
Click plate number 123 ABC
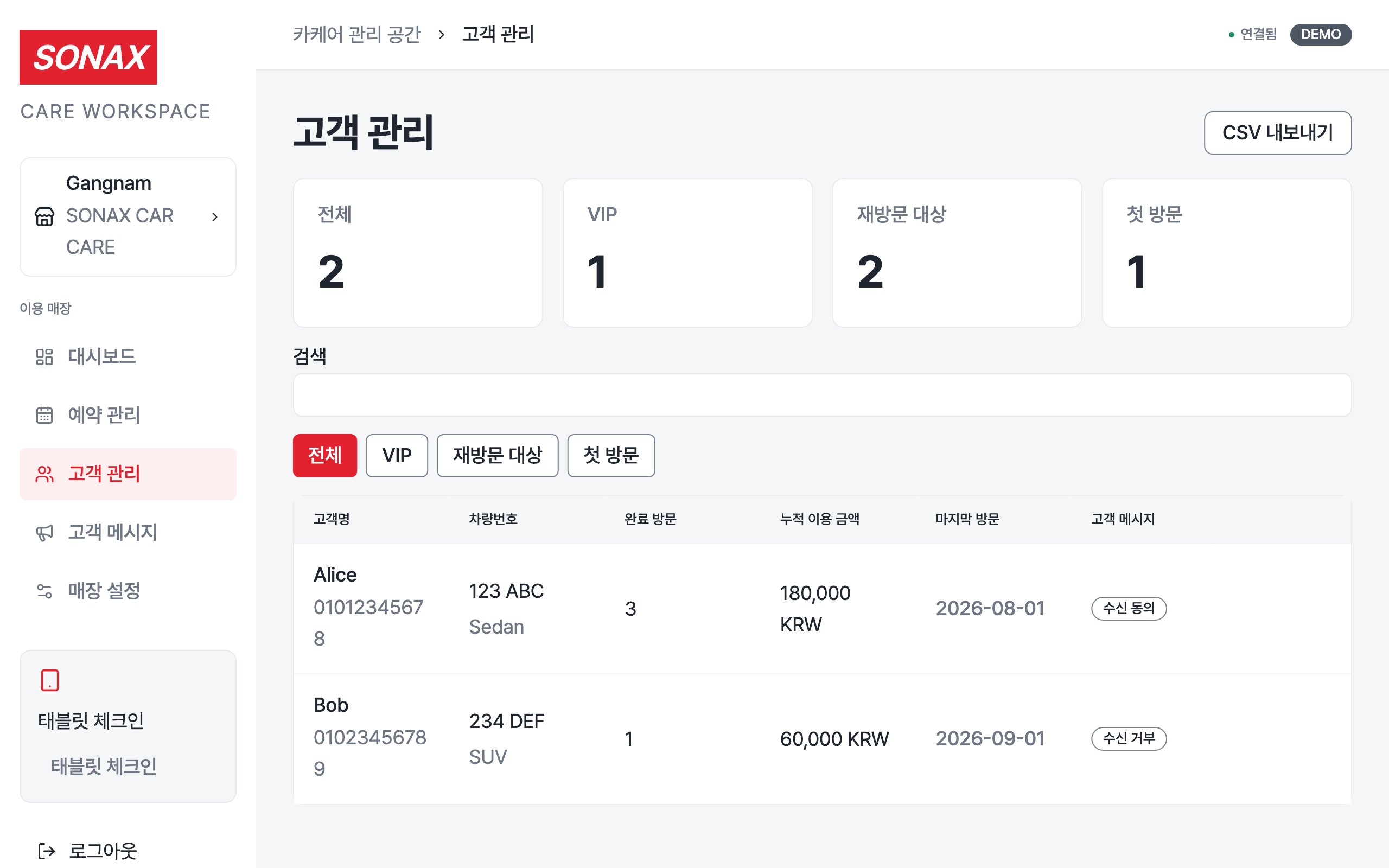pyautogui.click(x=506, y=591)
